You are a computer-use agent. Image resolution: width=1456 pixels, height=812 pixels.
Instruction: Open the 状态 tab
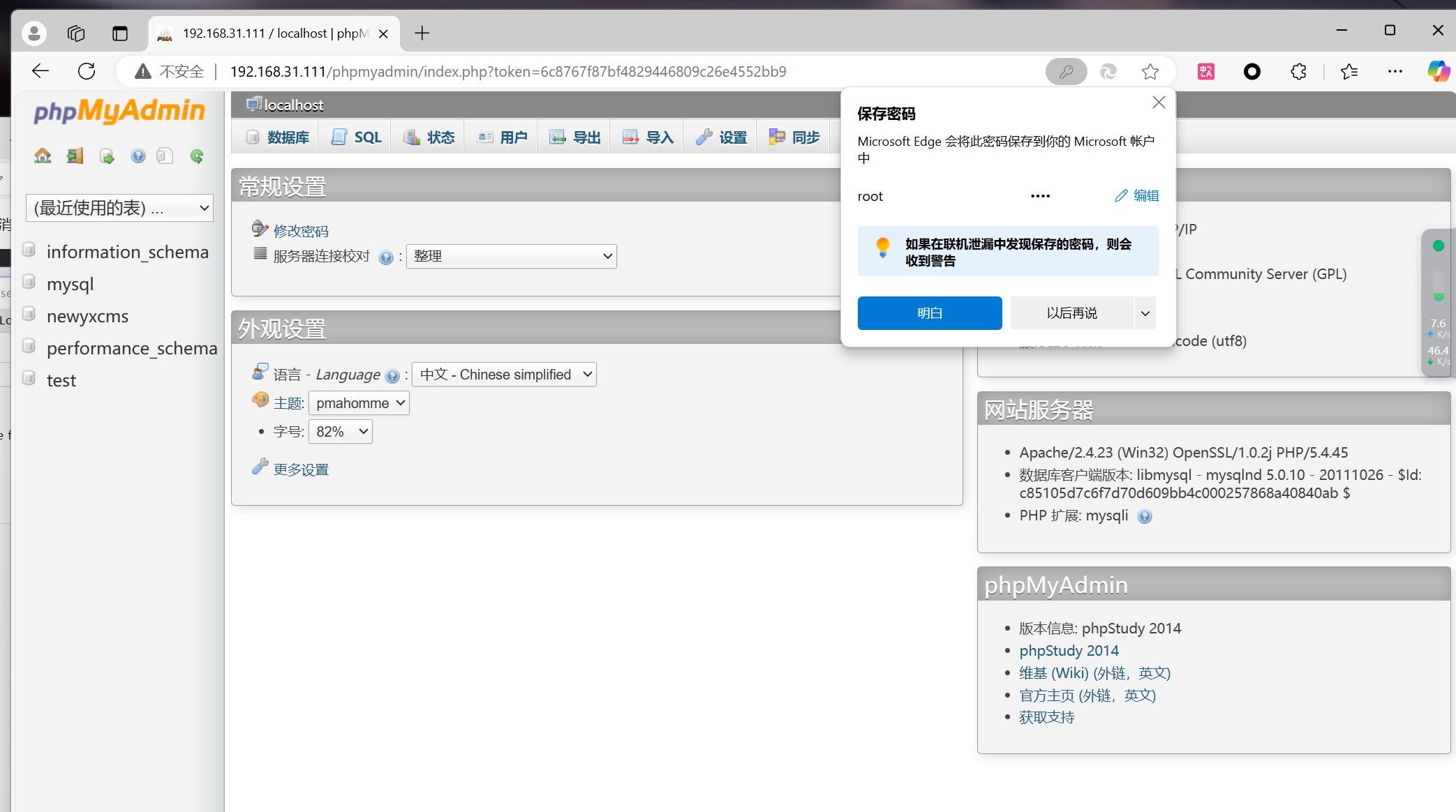(429, 137)
